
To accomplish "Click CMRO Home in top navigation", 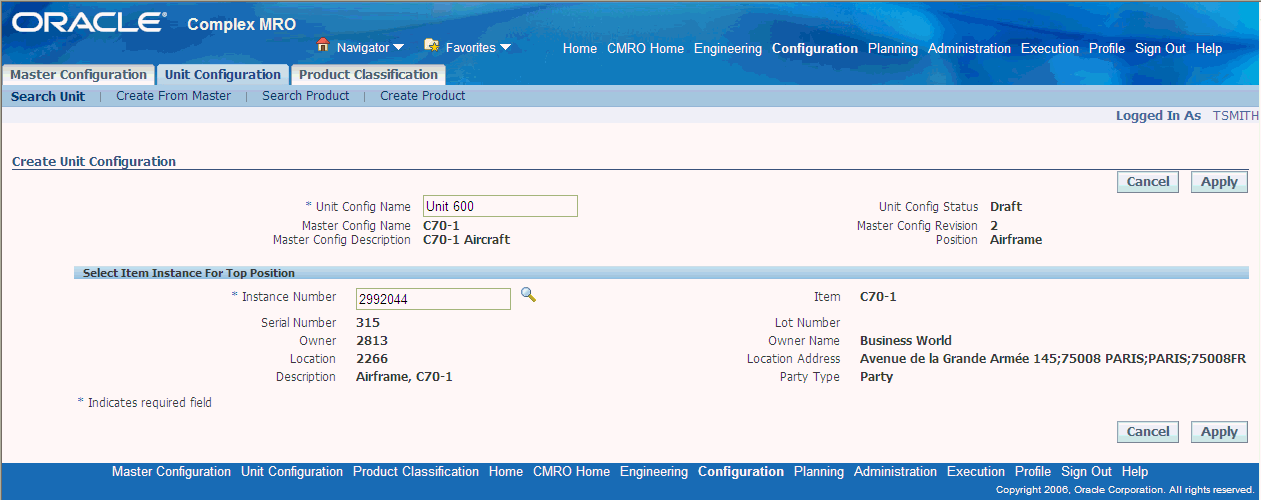I will click(645, 48).
